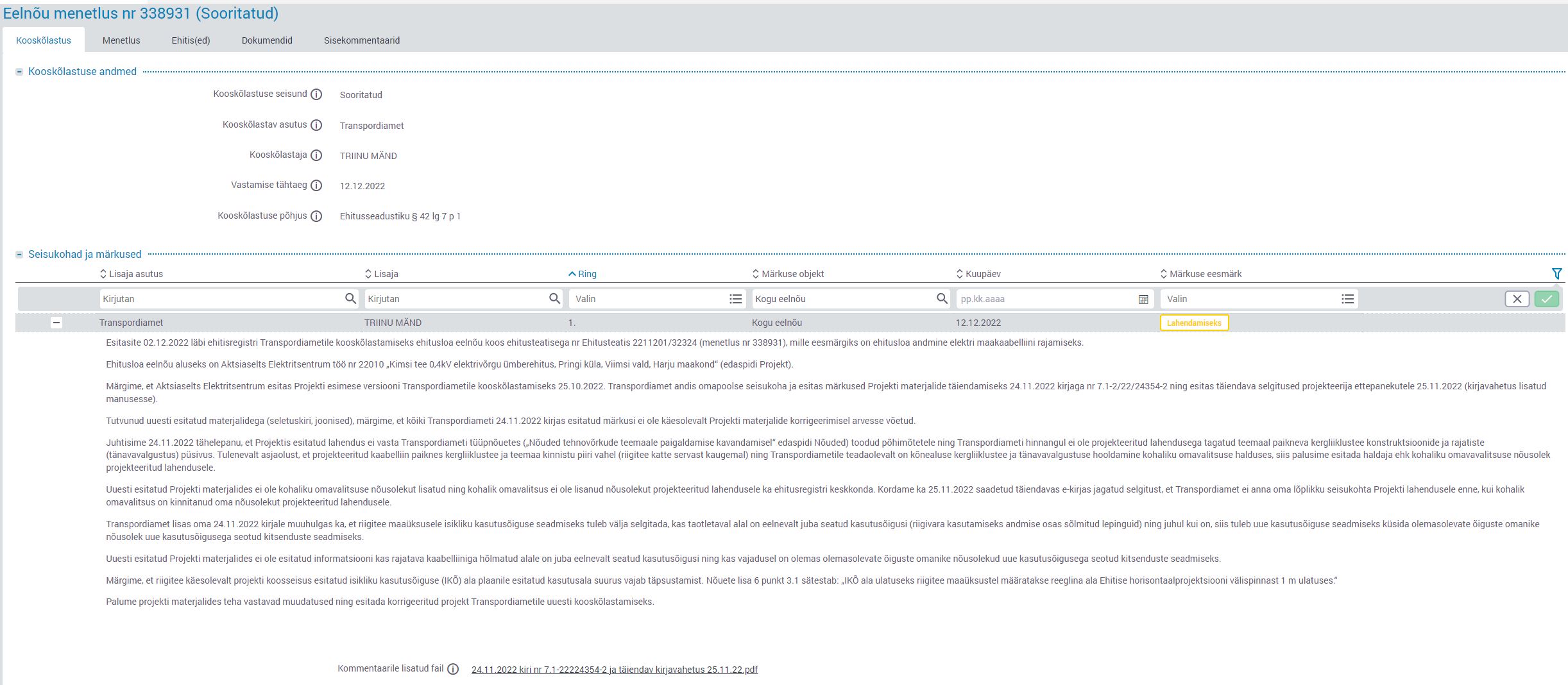The height and width of the screenshot is (685, 1568).
Task: Apply filters with green checkmark button
Action: click(x=1546, y=299)
